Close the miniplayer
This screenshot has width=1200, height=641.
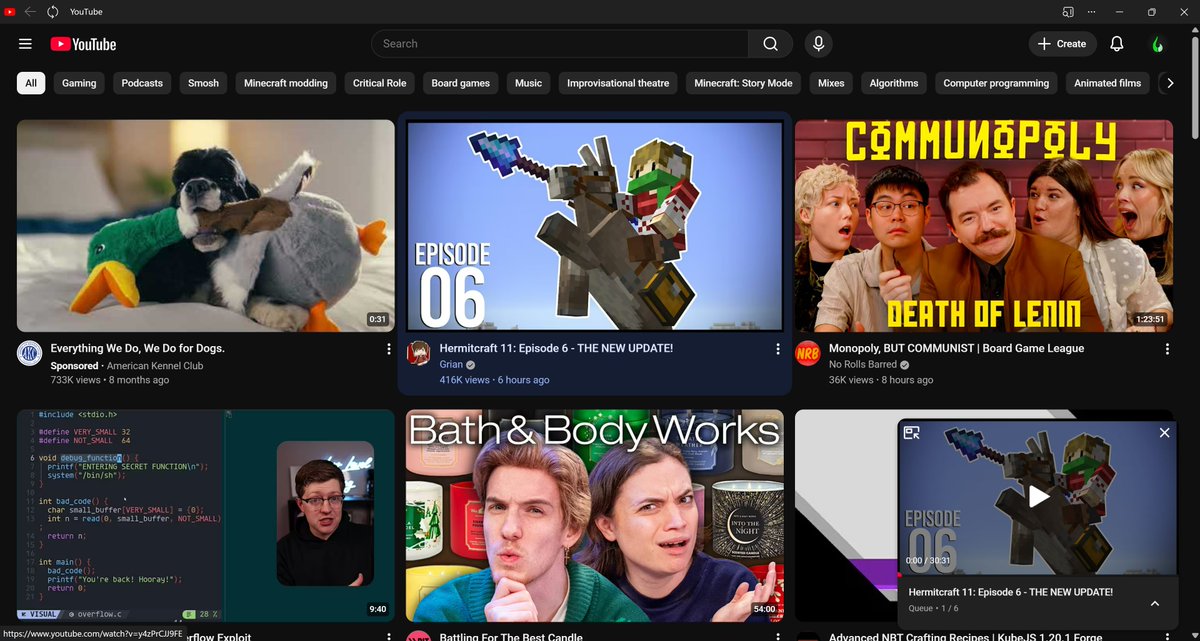1164,433
